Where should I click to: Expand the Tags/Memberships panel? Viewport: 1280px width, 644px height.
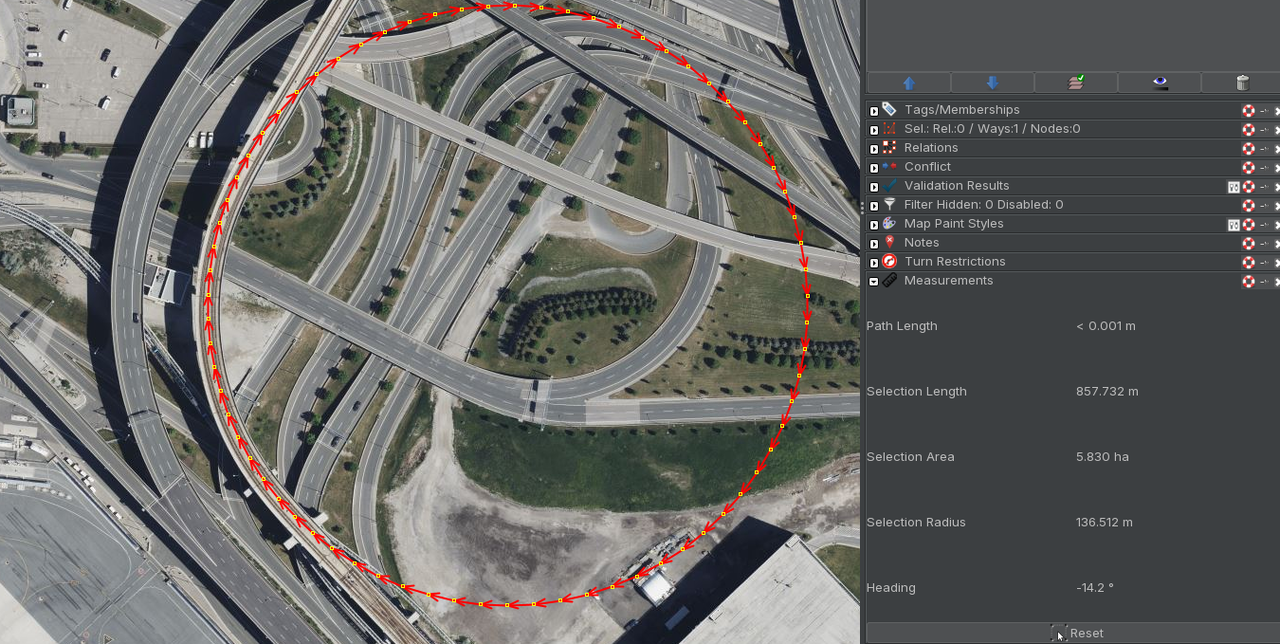pyautogui.click(x=874, y=110)
